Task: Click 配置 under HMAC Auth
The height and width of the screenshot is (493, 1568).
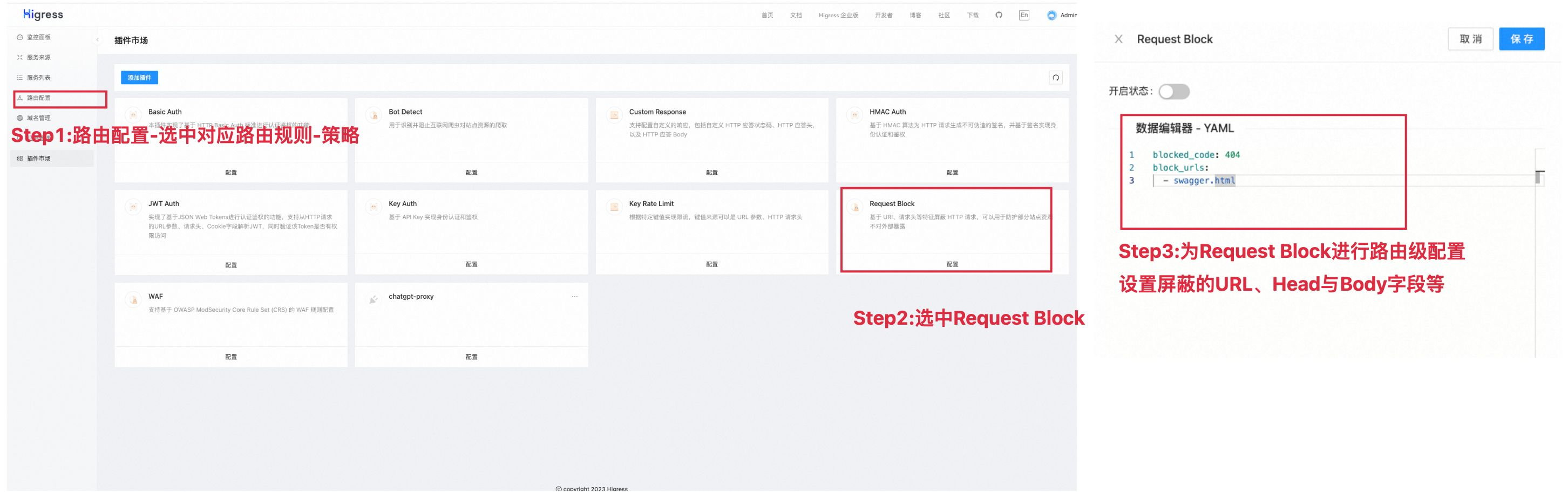Action: (x=953, y=172)
